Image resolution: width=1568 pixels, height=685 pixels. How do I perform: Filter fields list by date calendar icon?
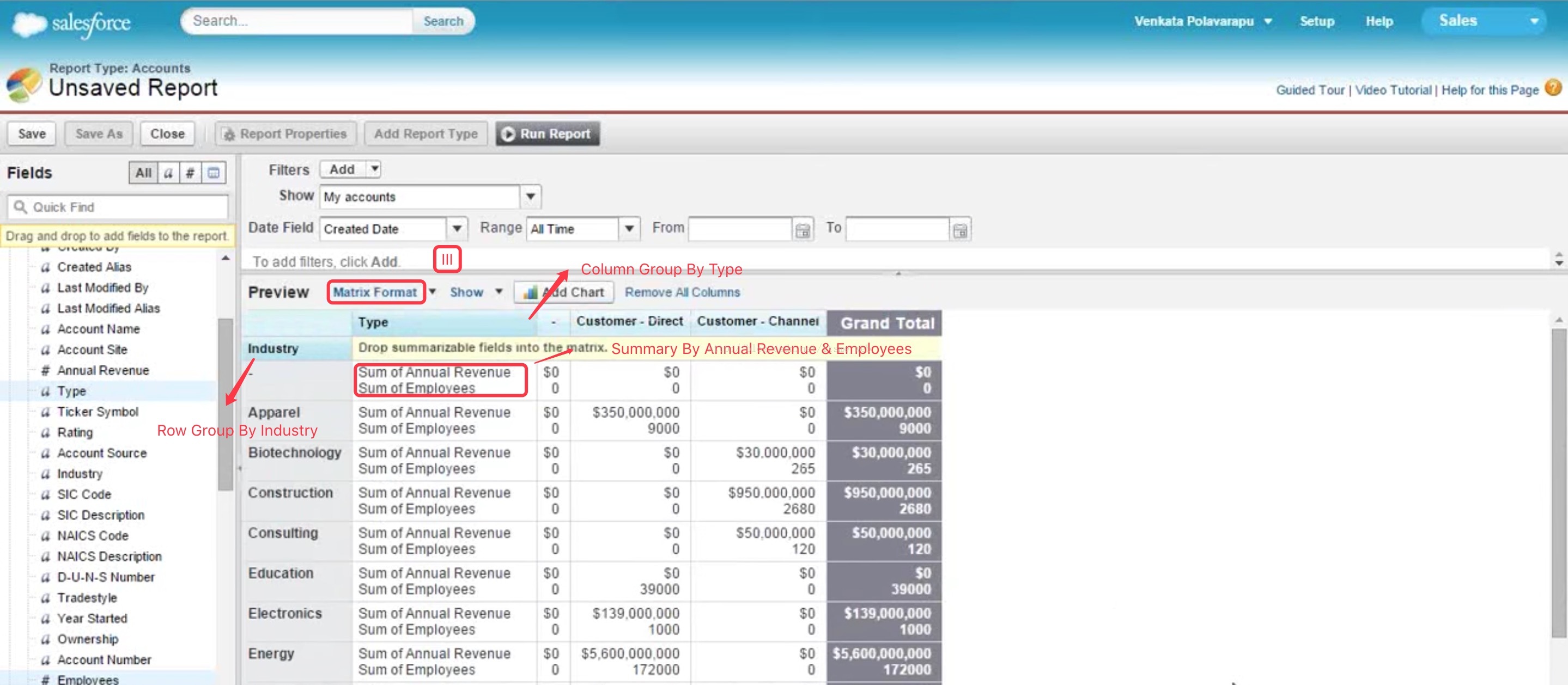pyautogui.click(x=213, y=173)
